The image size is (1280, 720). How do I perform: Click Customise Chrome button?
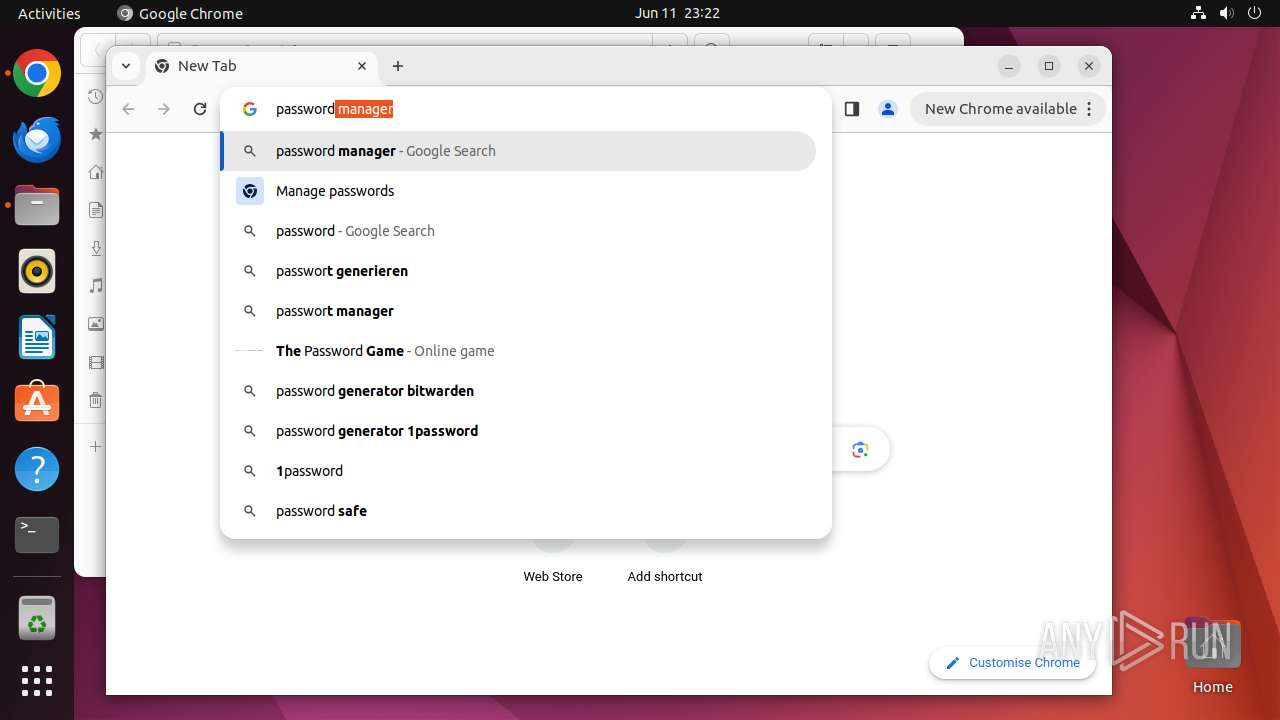tap(1012, 662)
